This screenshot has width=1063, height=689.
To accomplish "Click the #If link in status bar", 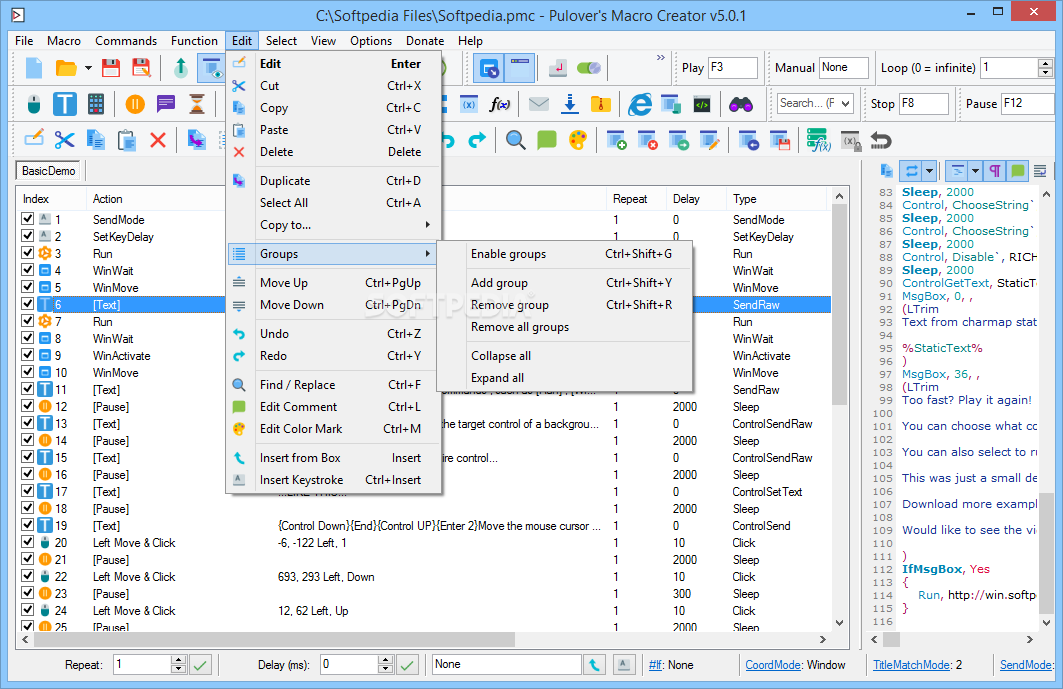I will point(656,665).
